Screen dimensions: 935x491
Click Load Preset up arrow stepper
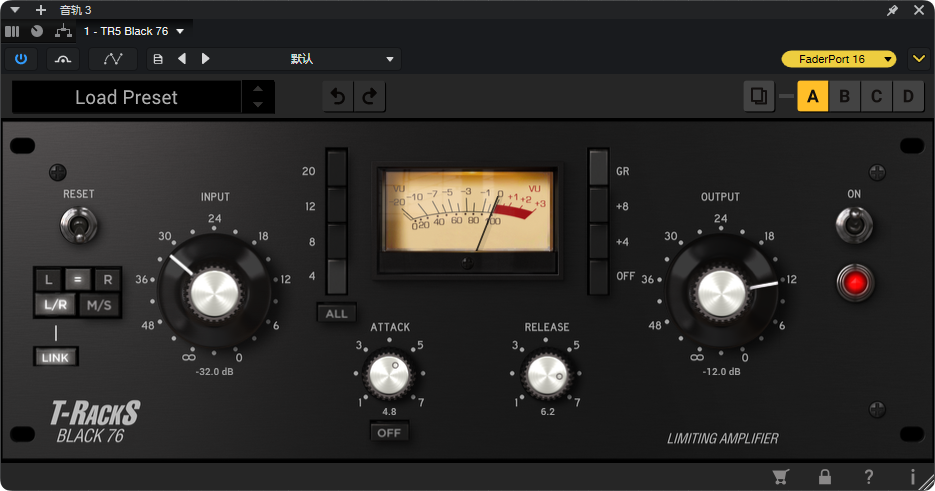pos(258,89)
